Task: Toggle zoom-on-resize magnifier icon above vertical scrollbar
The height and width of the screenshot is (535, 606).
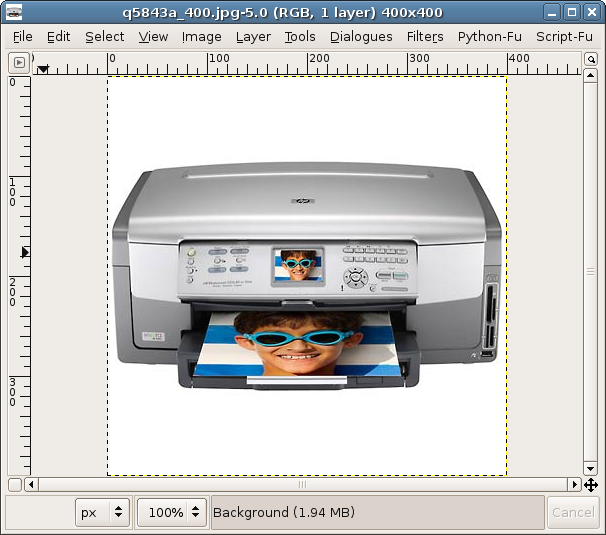Action: (x=592, y=61)
